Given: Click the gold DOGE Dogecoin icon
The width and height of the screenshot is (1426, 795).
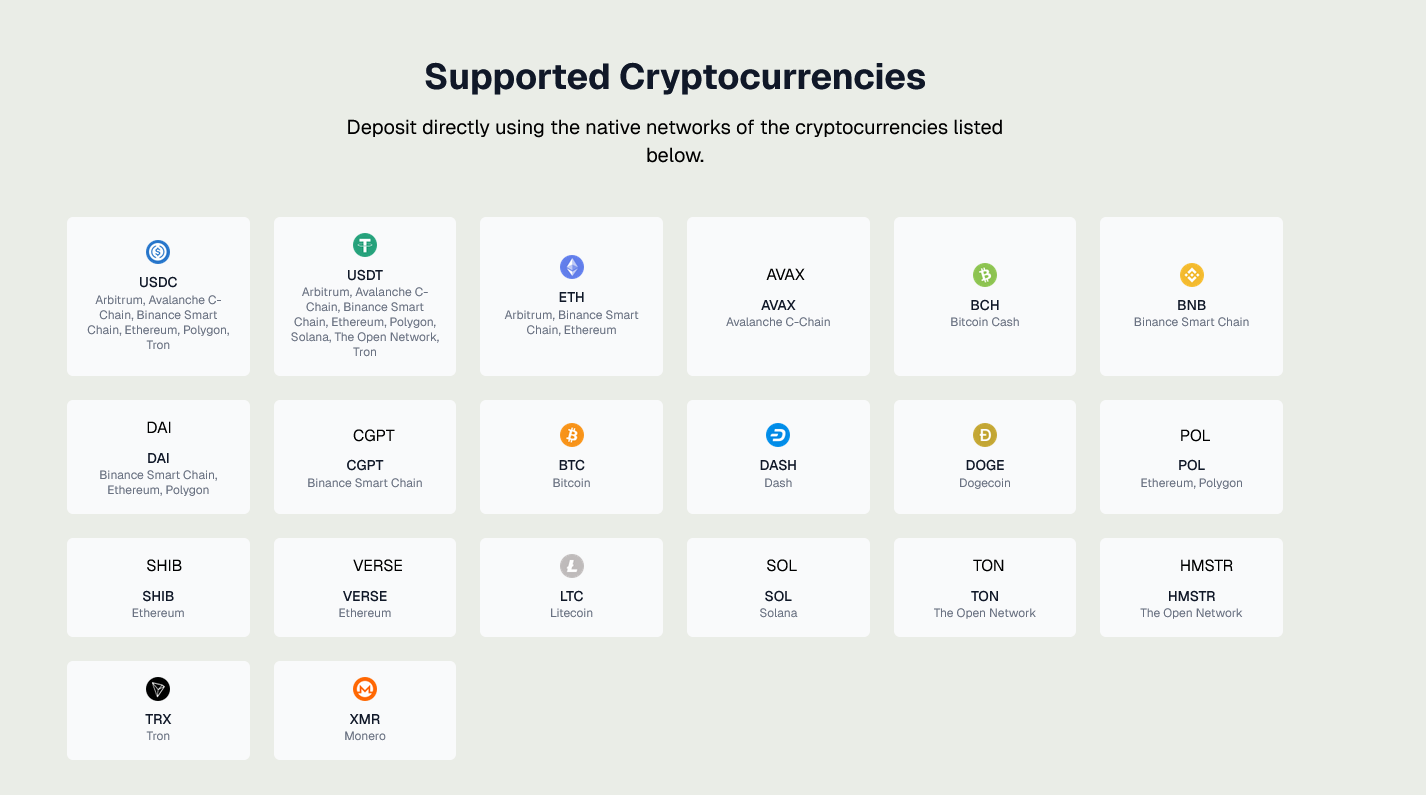Looking at the screenshot, I should click(985, 435).
